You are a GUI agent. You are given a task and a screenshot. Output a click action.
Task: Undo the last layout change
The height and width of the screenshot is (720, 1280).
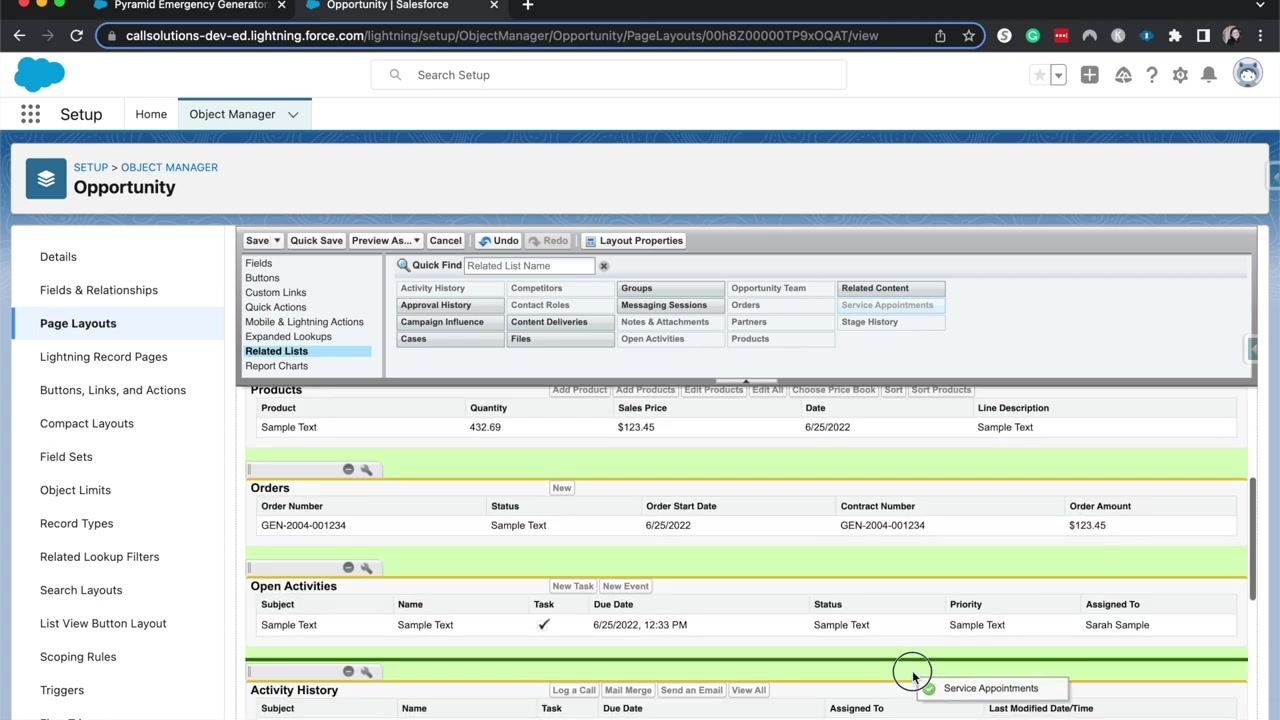pos(498,241)
